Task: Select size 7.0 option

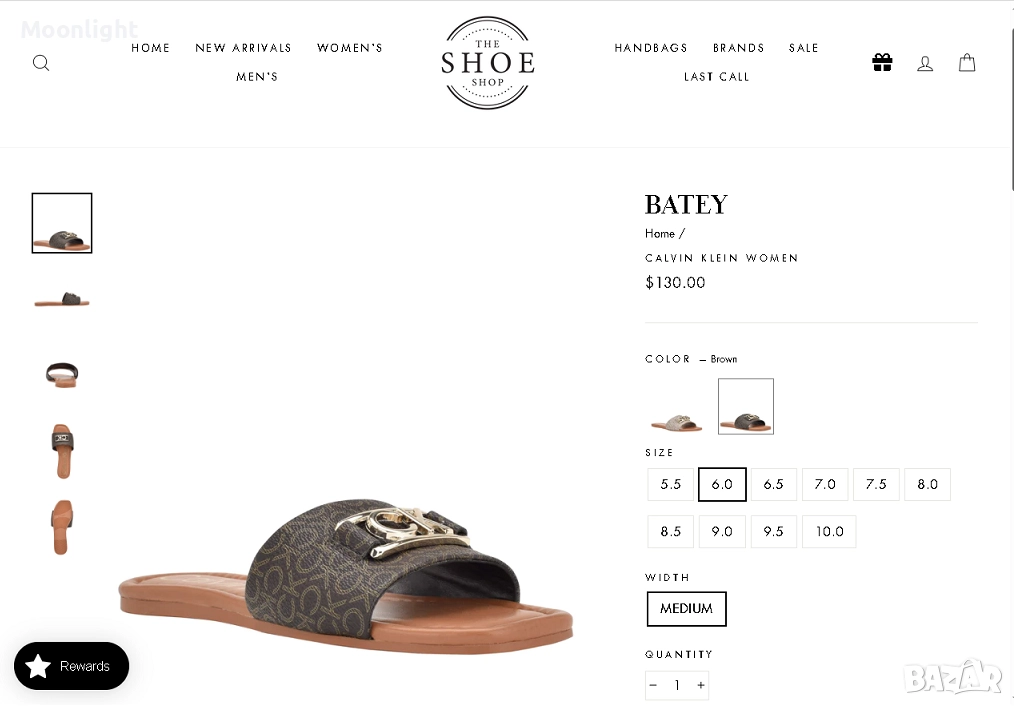Action: click(x=825, y=484)
